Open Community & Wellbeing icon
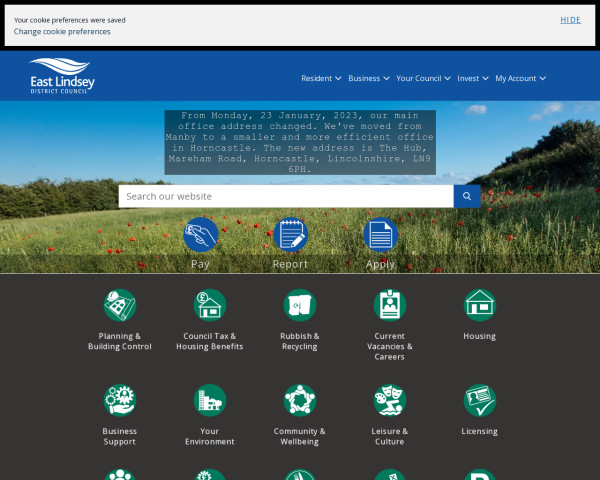The width and height of the screenshot is (600, 480). pyautogui.click(x=300, y=400)
